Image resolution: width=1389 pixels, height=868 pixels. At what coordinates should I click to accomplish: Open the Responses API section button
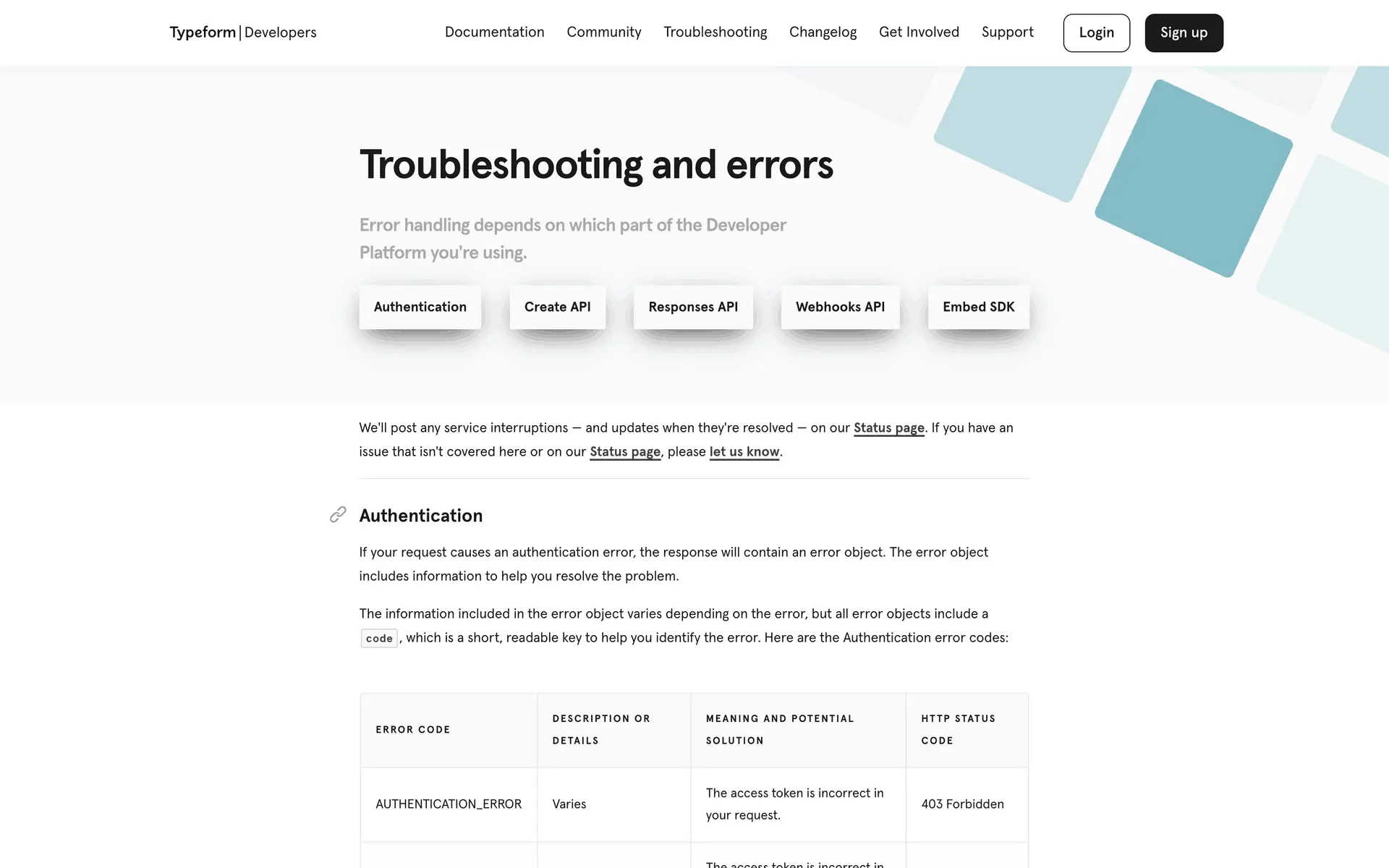coord(693,307)
